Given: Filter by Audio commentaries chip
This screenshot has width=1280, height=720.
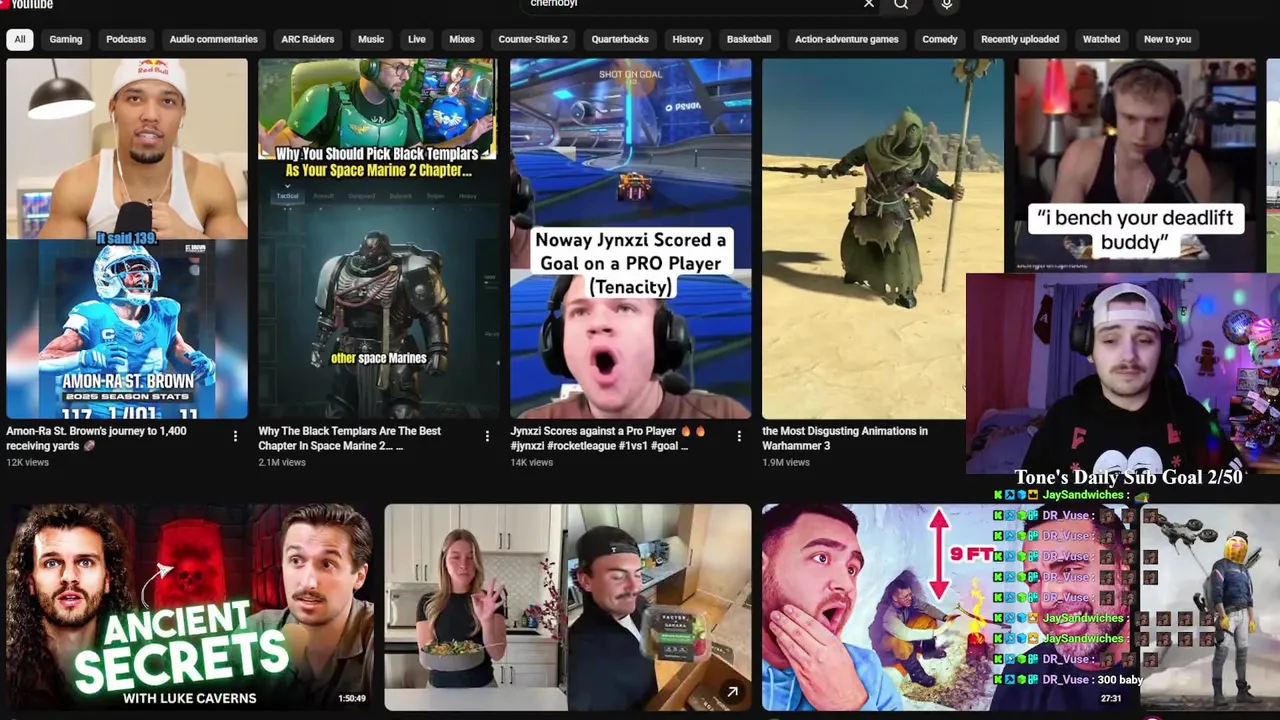Looking at the screenshot, I should click(x=213, y=39).
